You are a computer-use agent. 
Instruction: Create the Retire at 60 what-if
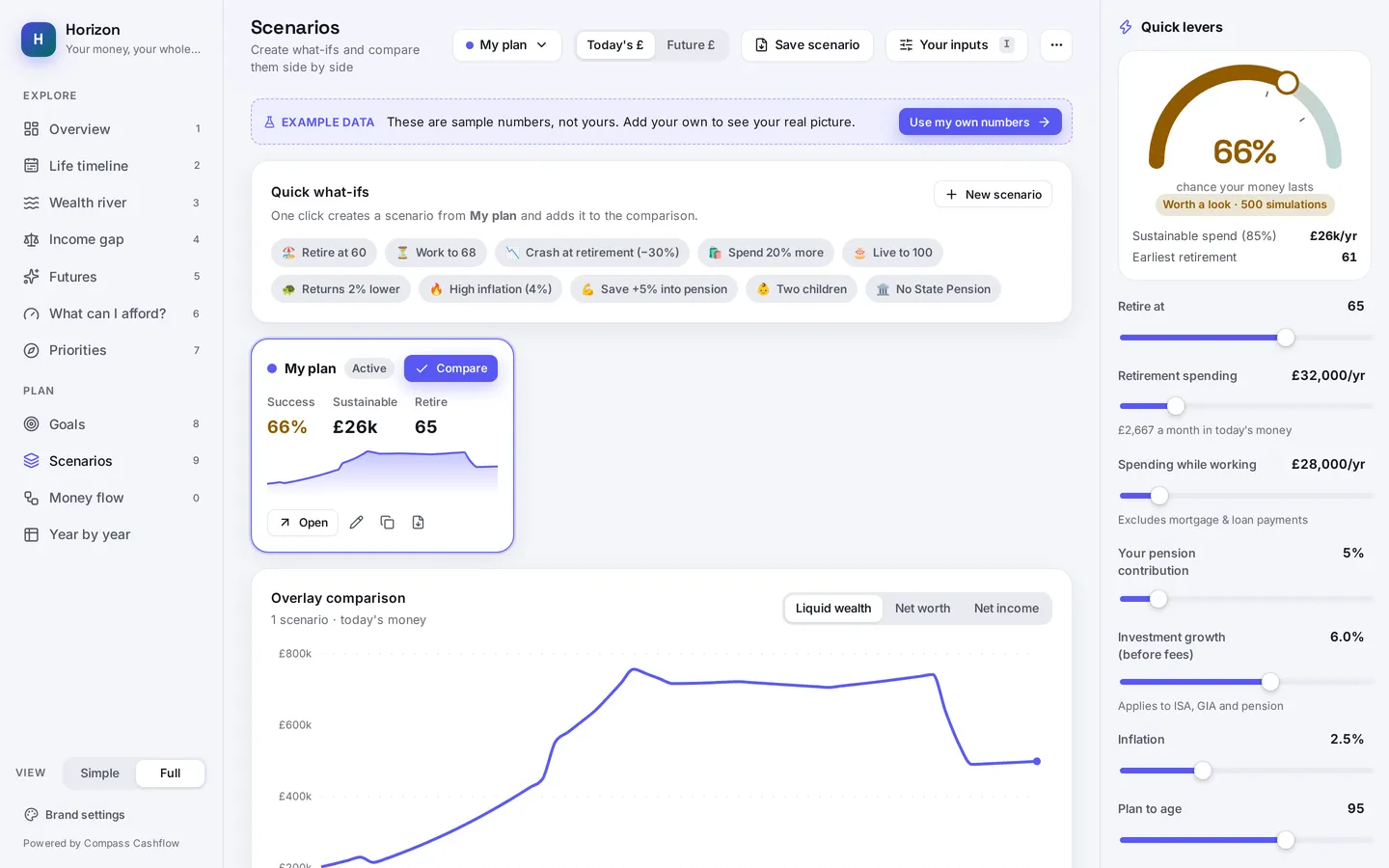[x=324, y=252]
